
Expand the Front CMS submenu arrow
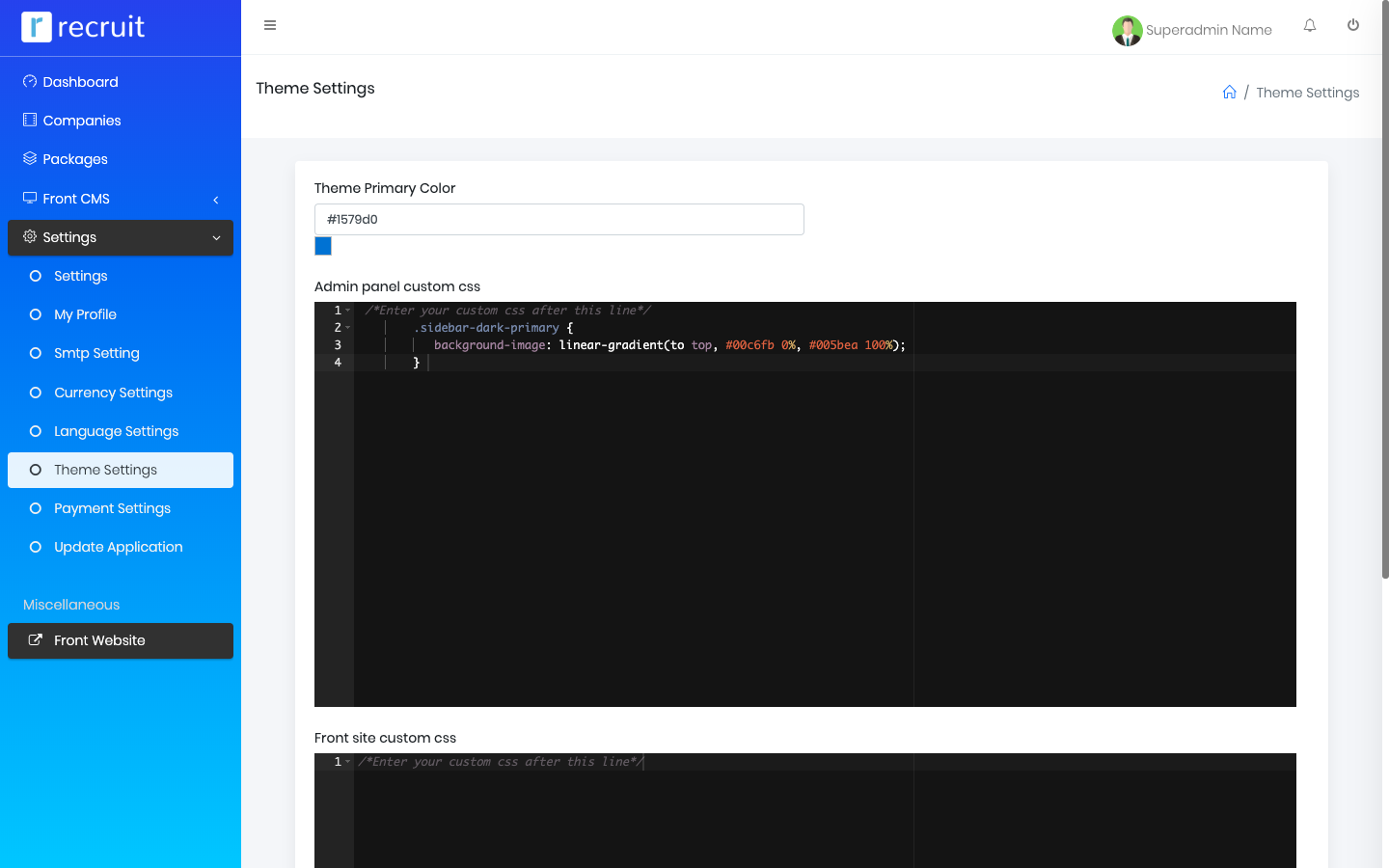tap(216, 200)
